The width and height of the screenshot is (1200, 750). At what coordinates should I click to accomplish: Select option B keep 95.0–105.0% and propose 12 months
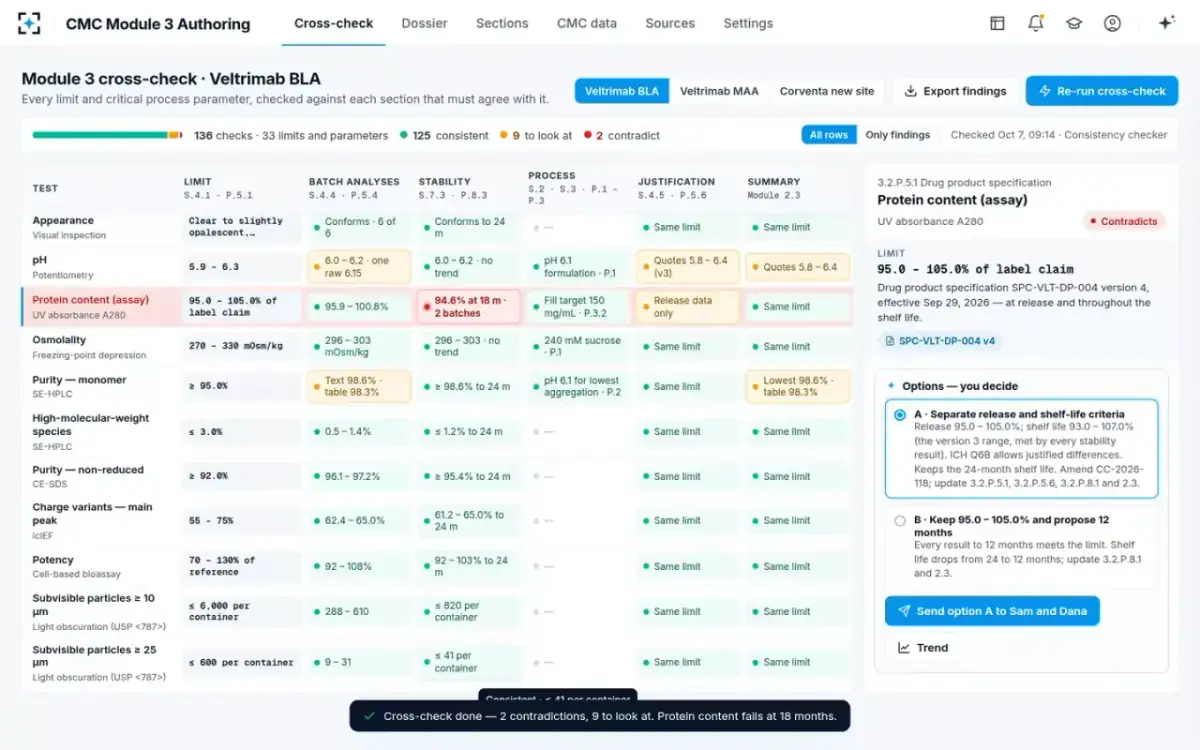pos(1021,546)
